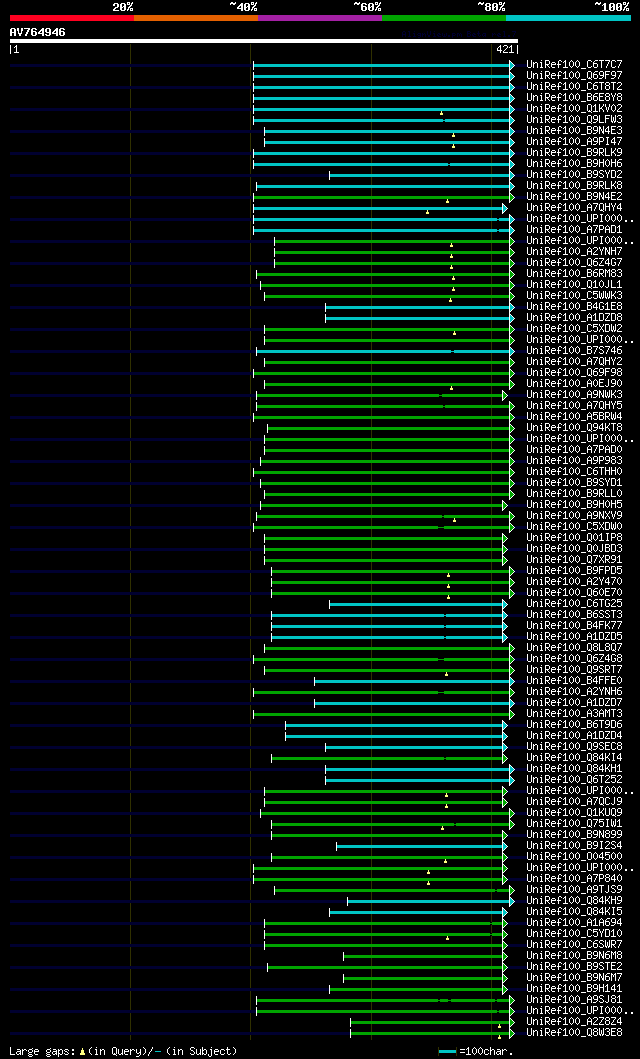Select label UniRef100_B4G1E8
This screenshot has height=1059, width=640.
click(x=575, y=307)
